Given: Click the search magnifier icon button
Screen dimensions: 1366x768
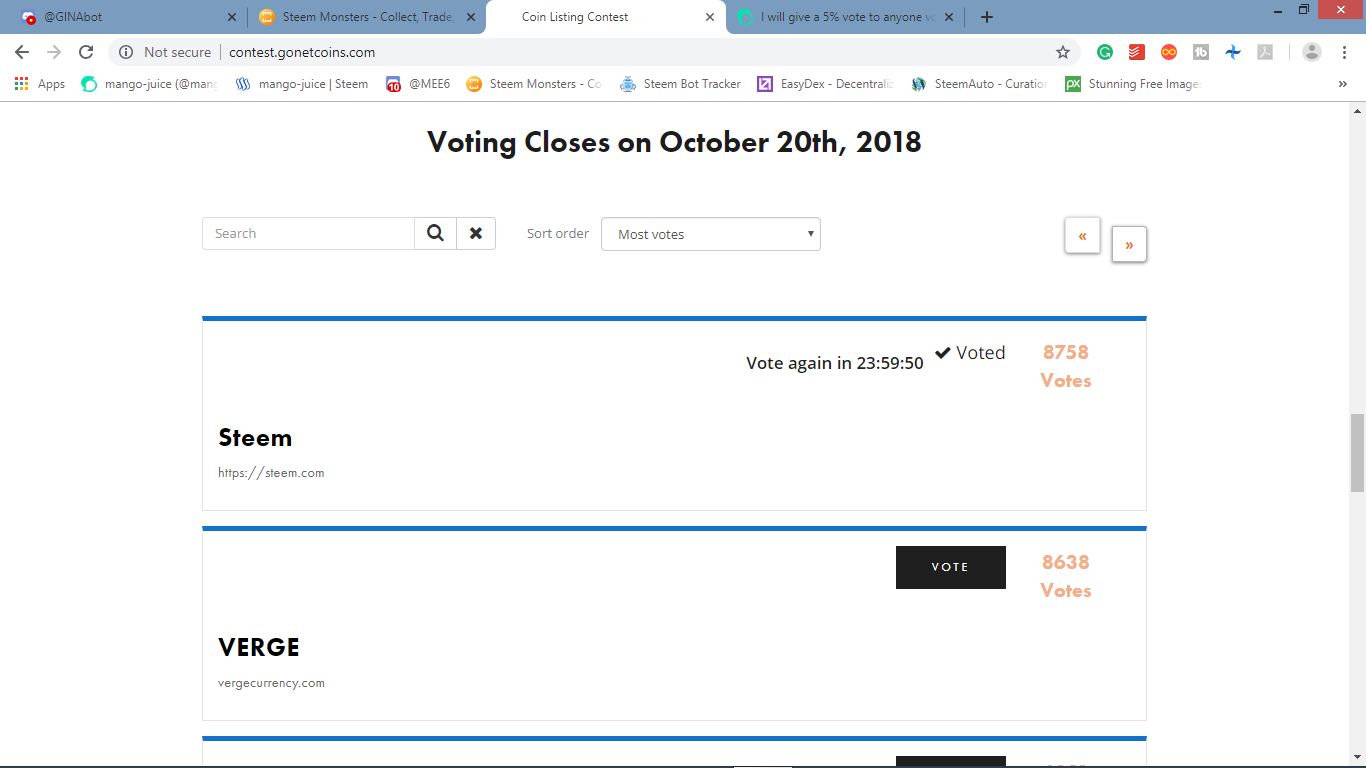Looking at the screenshot, I should click(x=435, y=233).
